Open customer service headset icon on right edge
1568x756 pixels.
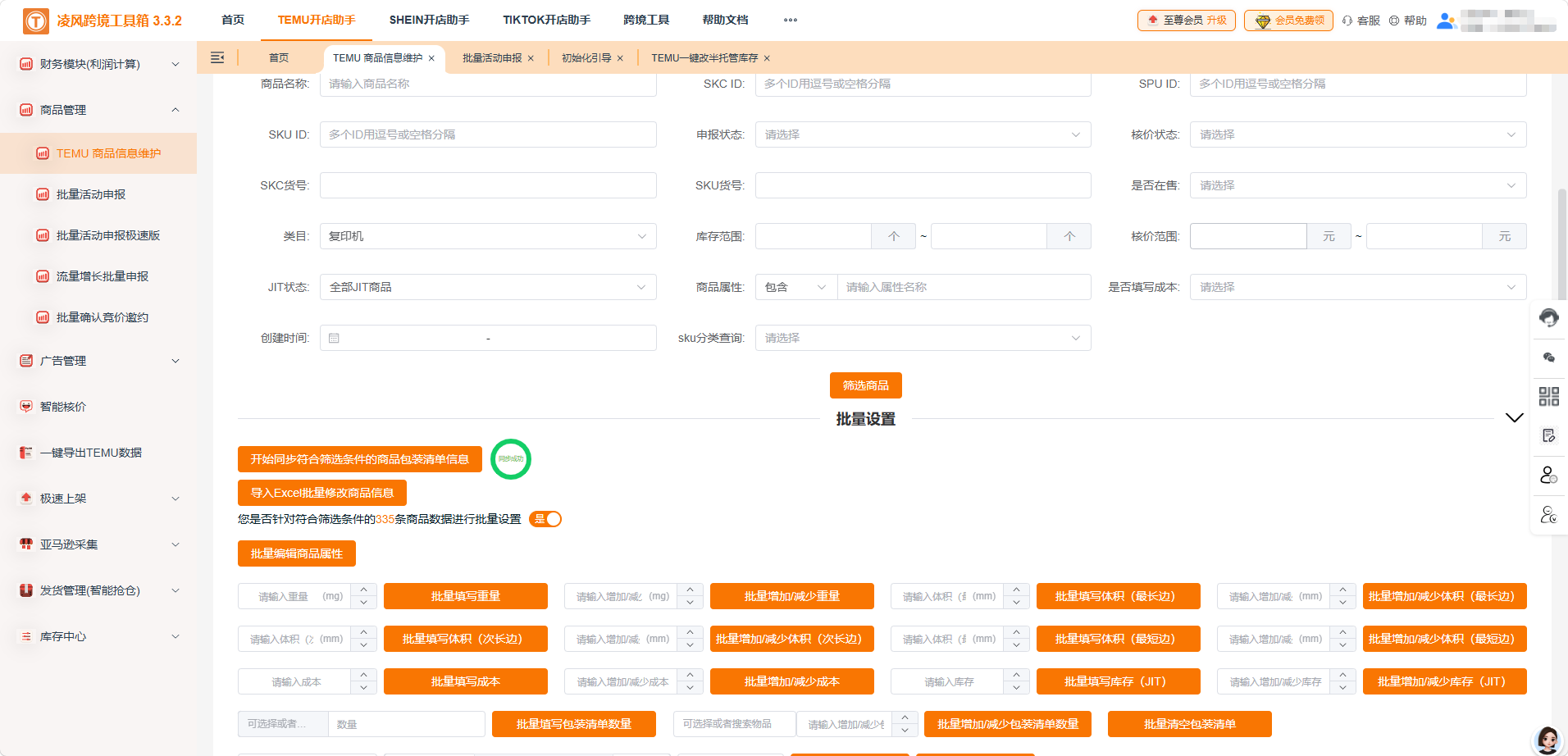[1549, 318]
